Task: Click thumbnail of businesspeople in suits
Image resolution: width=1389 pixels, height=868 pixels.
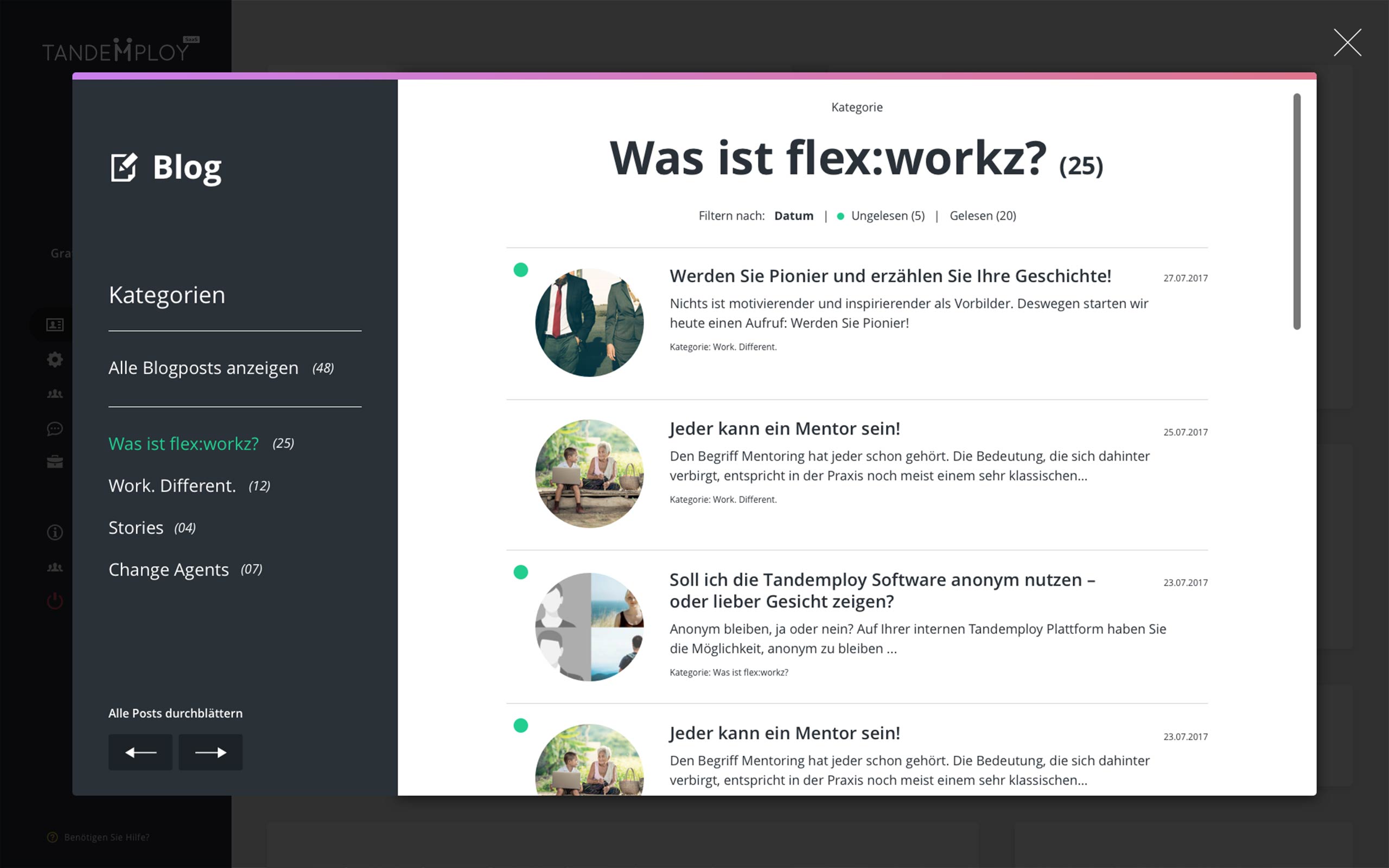Action: (589, 323)
